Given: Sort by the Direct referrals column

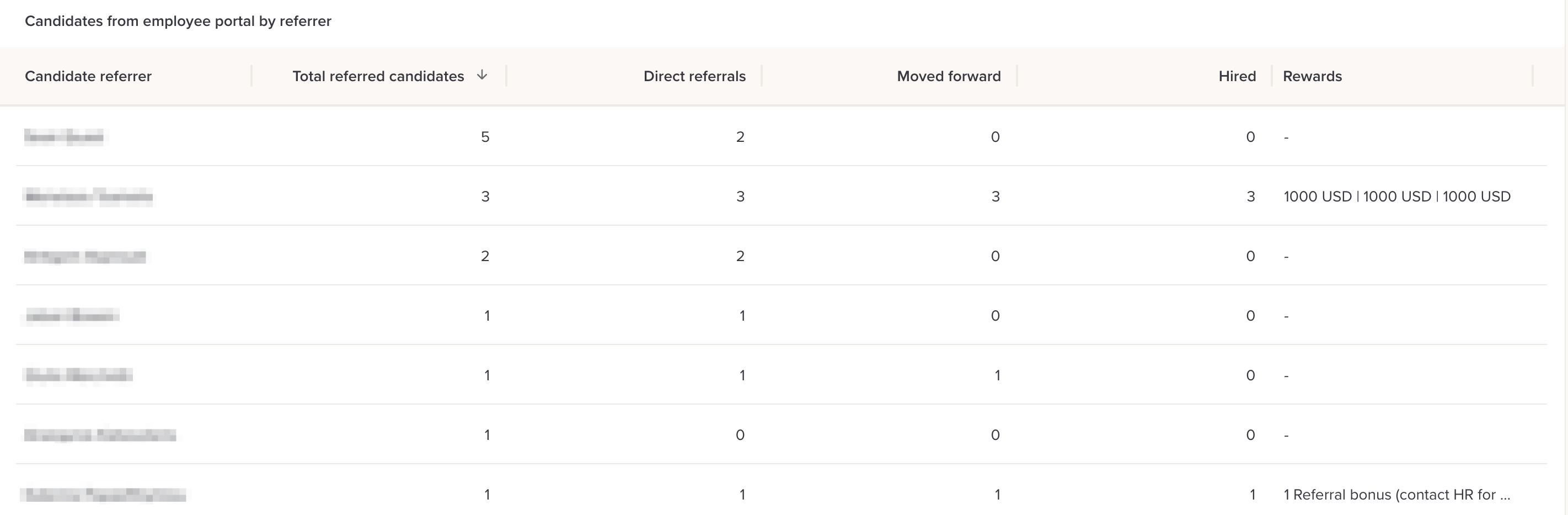Looking at the screenshot, I should 694,76.
